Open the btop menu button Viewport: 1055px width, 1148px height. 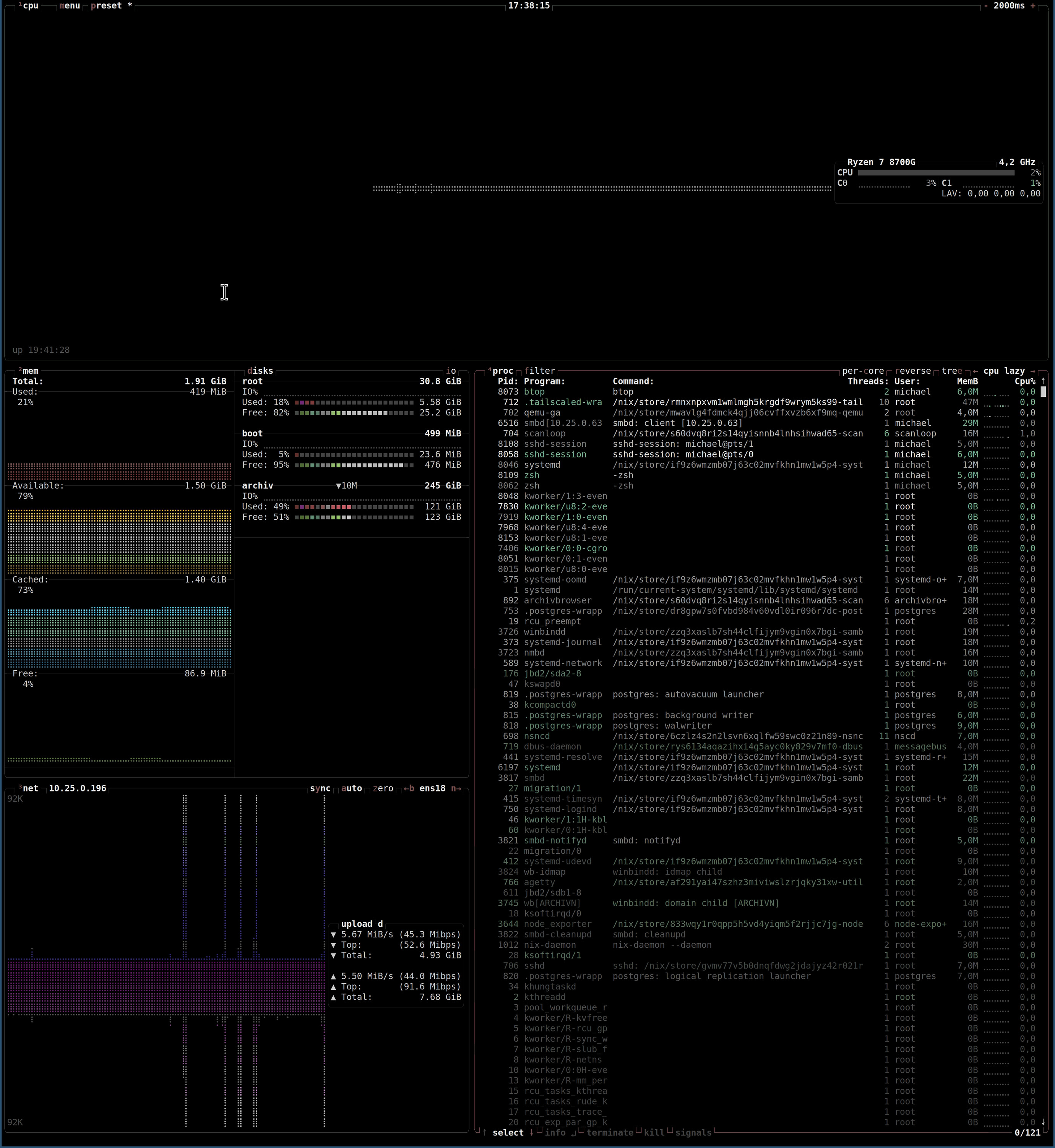pyautogui.click(x=70, y=6)
